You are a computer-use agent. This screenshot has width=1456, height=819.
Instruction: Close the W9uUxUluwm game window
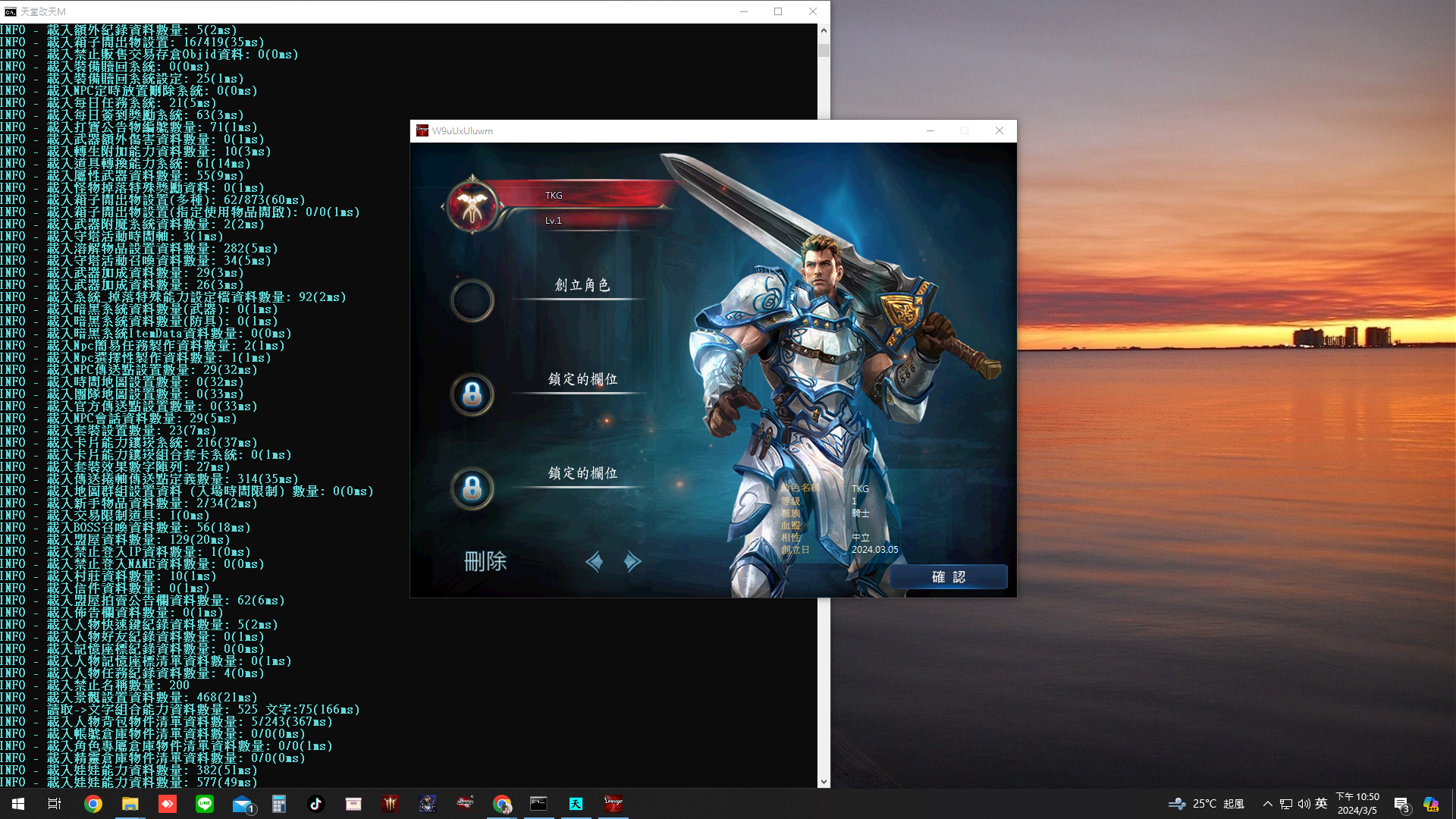click(x=999, y=130)
